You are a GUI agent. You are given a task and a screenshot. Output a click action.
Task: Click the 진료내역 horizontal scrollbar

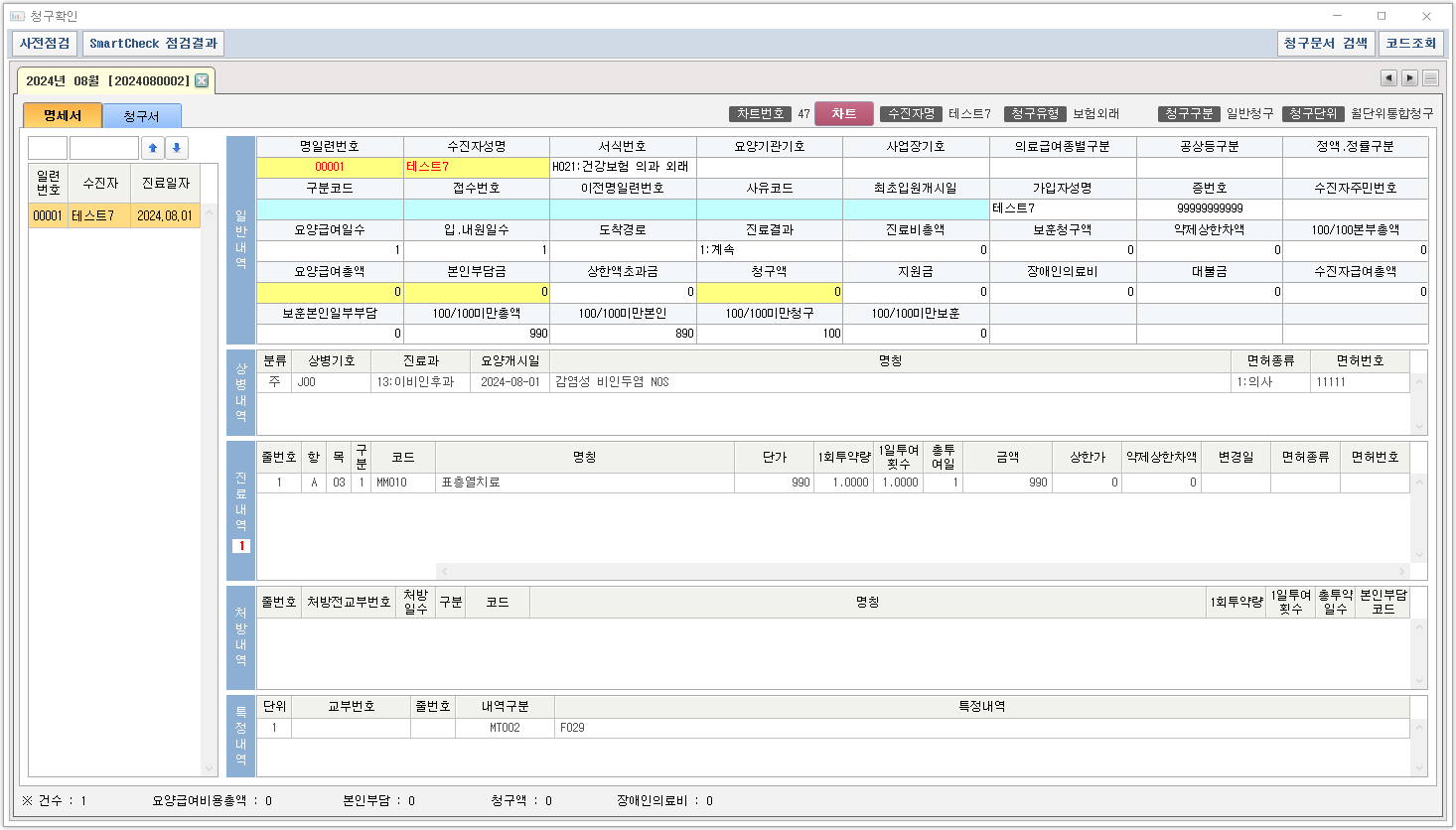point(924,571)
